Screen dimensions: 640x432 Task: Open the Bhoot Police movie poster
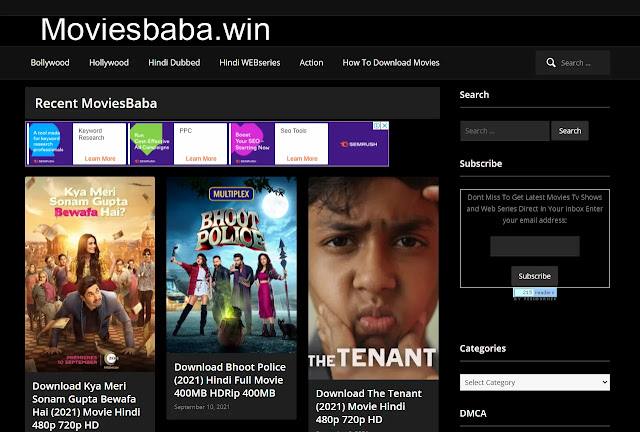[231, 265]
